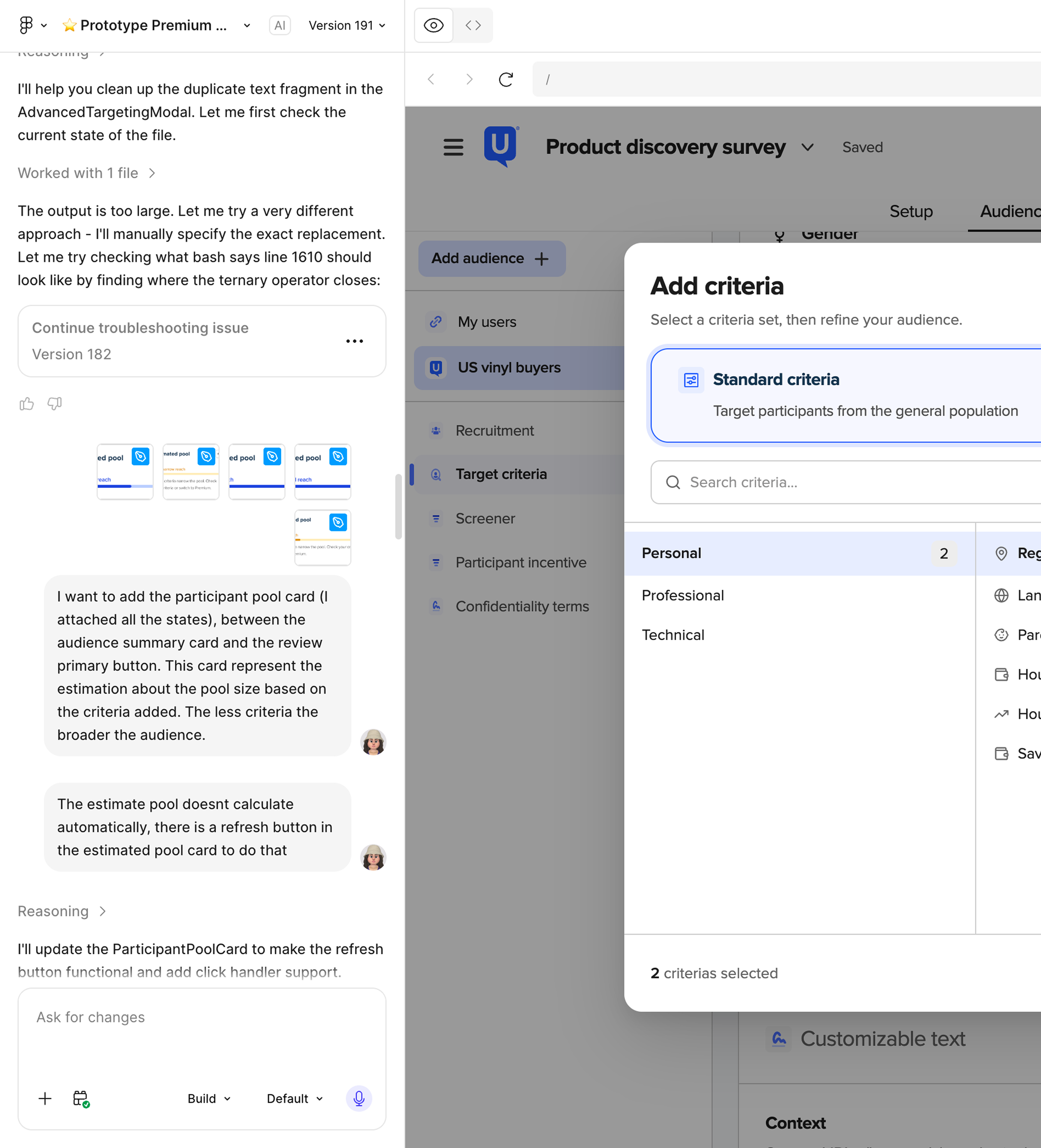Open the Prototype Premium file dropdown

tap(247, 25)
